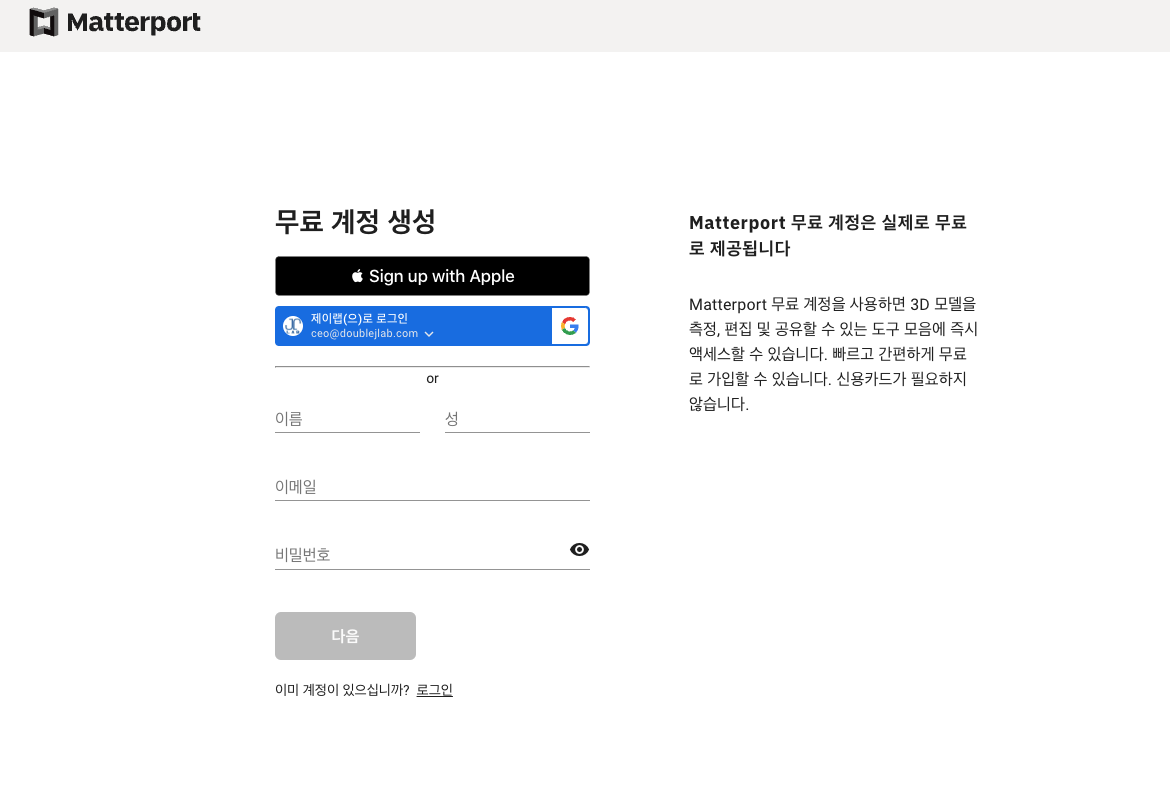Click the 'or' separator text
This screenshot has height=800, width=1170.
432,378
